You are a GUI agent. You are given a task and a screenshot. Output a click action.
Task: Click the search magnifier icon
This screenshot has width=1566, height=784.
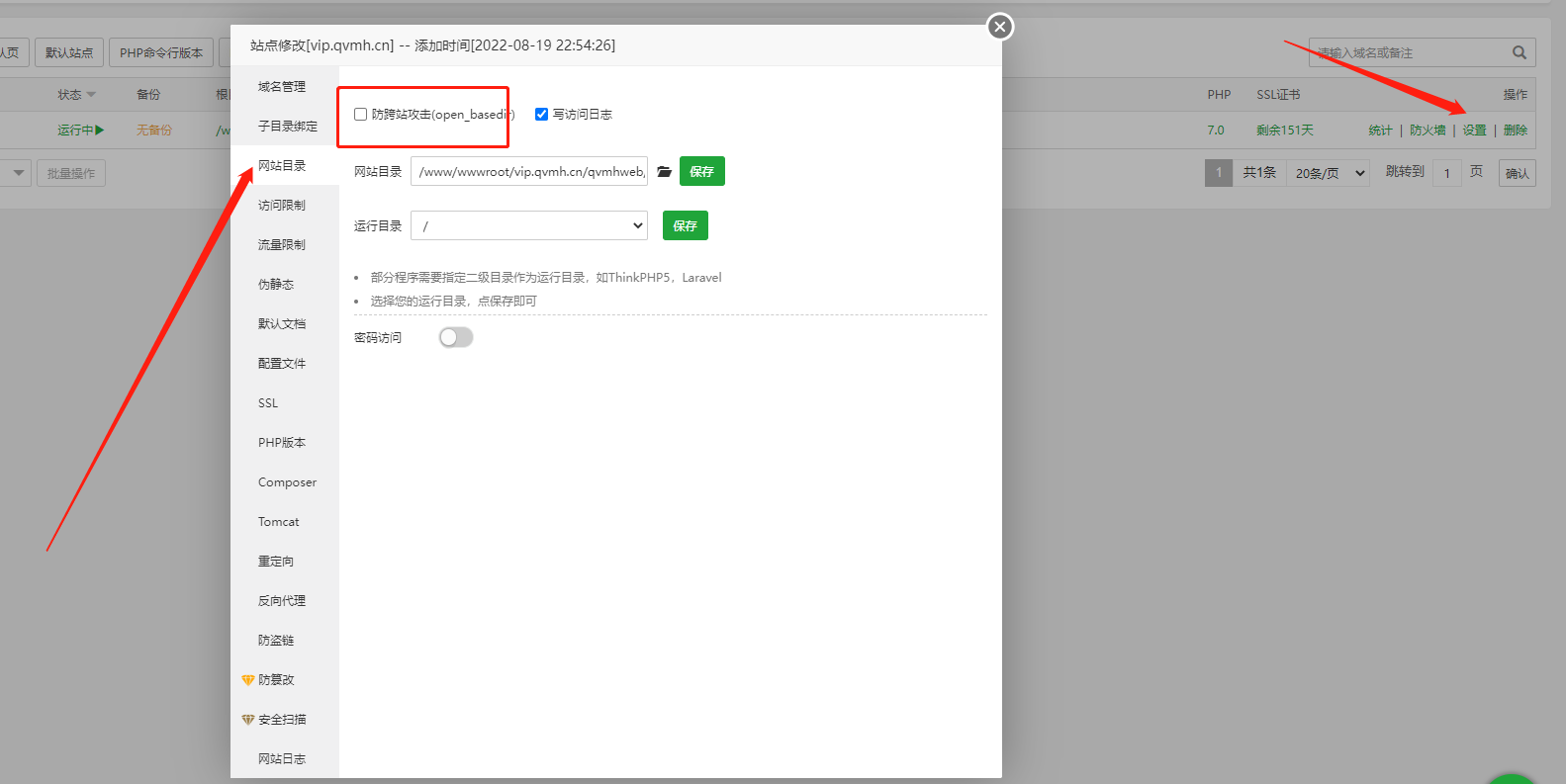coord(1520,52)
